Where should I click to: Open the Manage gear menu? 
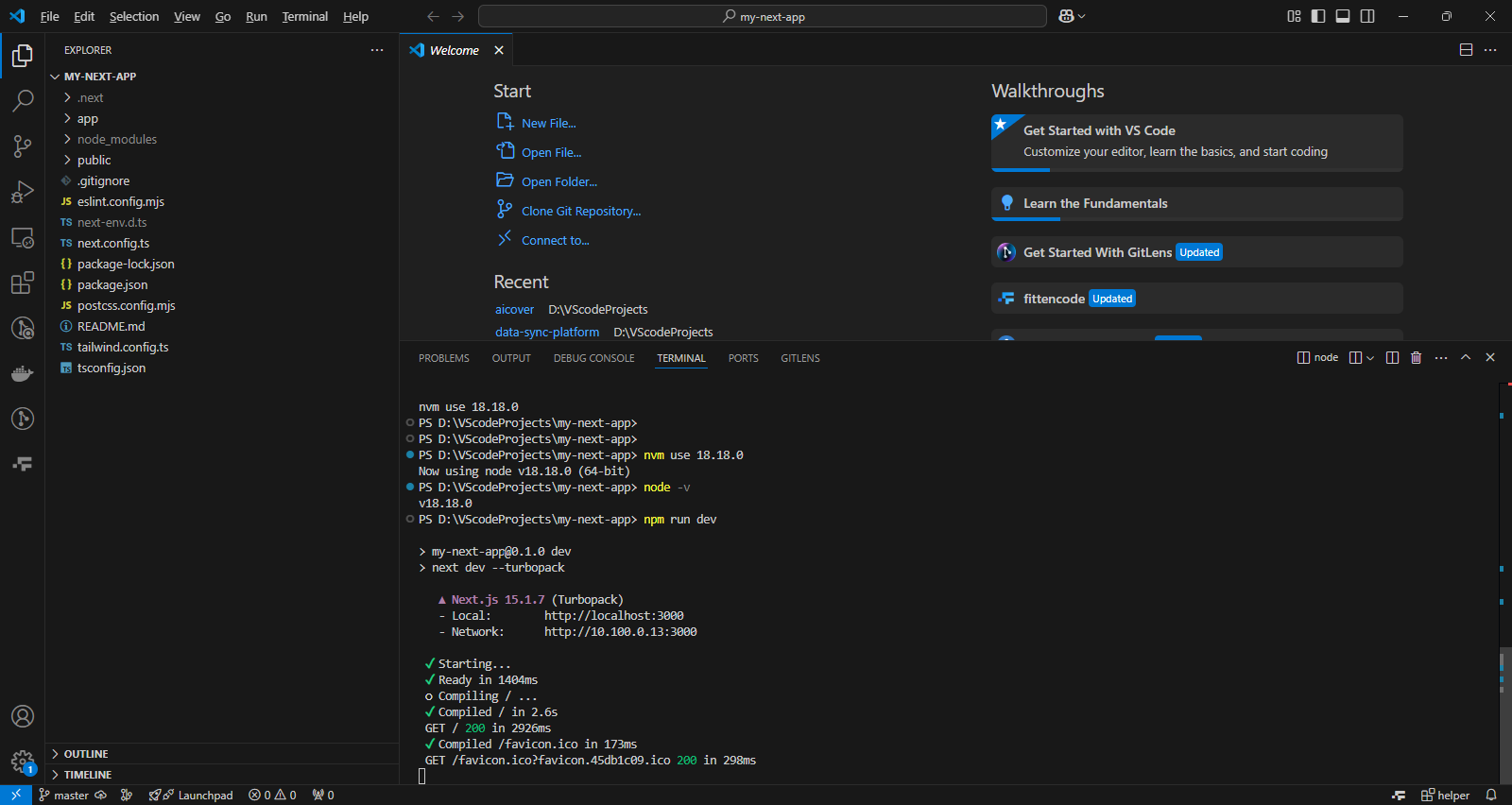(23, 762)
